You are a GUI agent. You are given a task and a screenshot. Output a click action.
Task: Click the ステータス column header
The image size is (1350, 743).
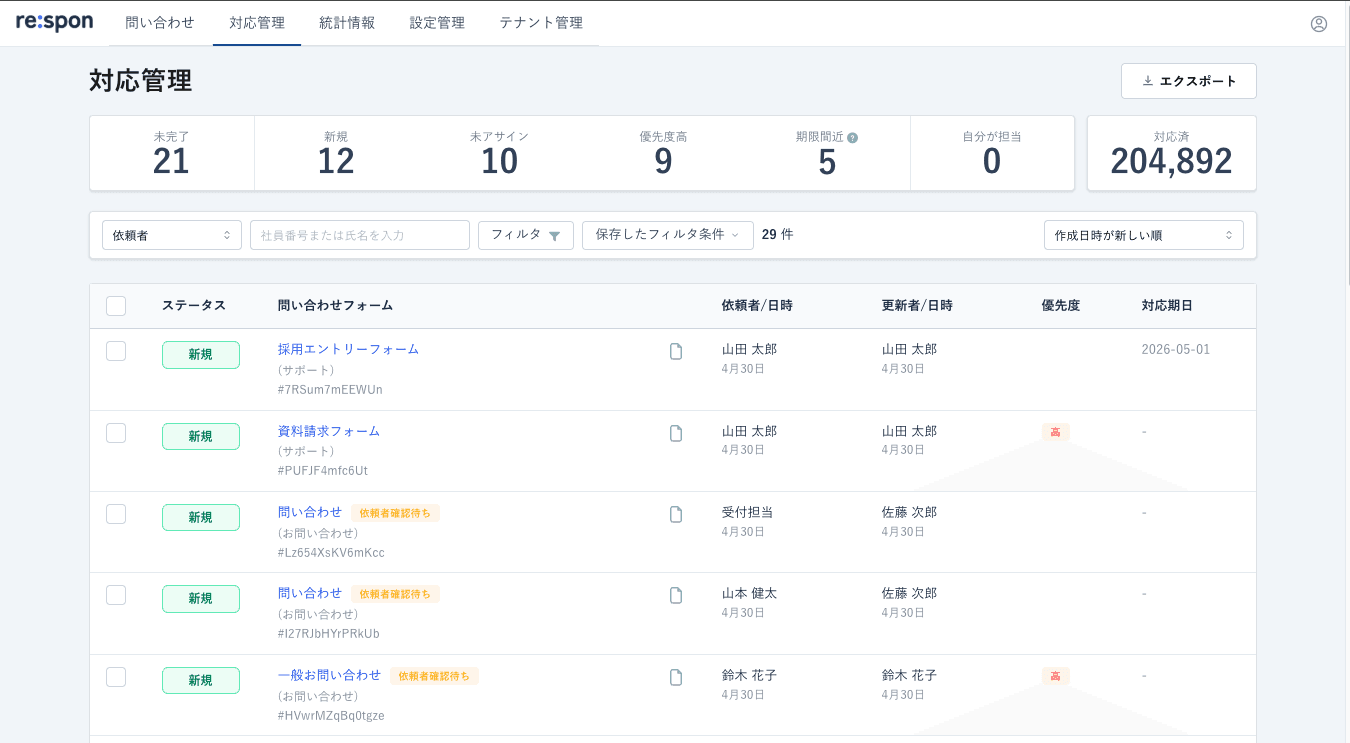tap(194, 306)
